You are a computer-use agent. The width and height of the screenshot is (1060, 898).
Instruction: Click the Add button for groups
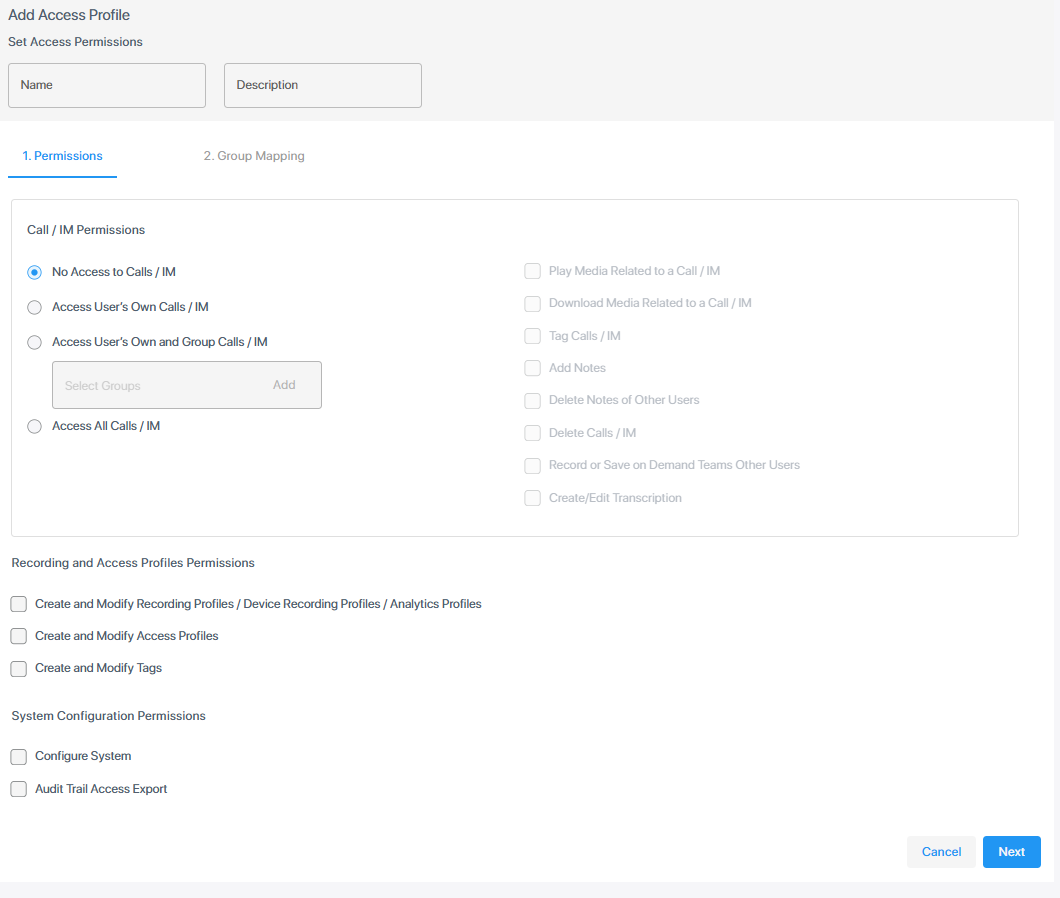(x=284, y=385)
